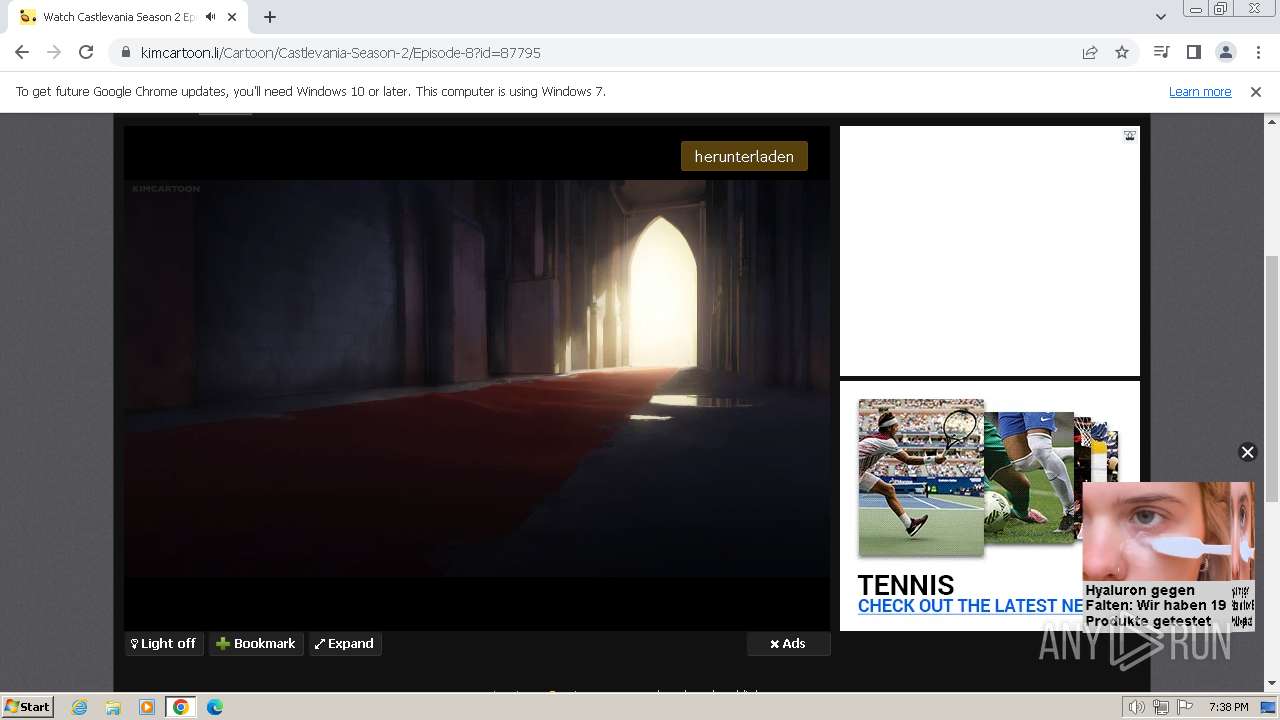This screenshot has height=720, width=1280.
Task: Click the 7:38 PM clock
Action: (1228, 707)
